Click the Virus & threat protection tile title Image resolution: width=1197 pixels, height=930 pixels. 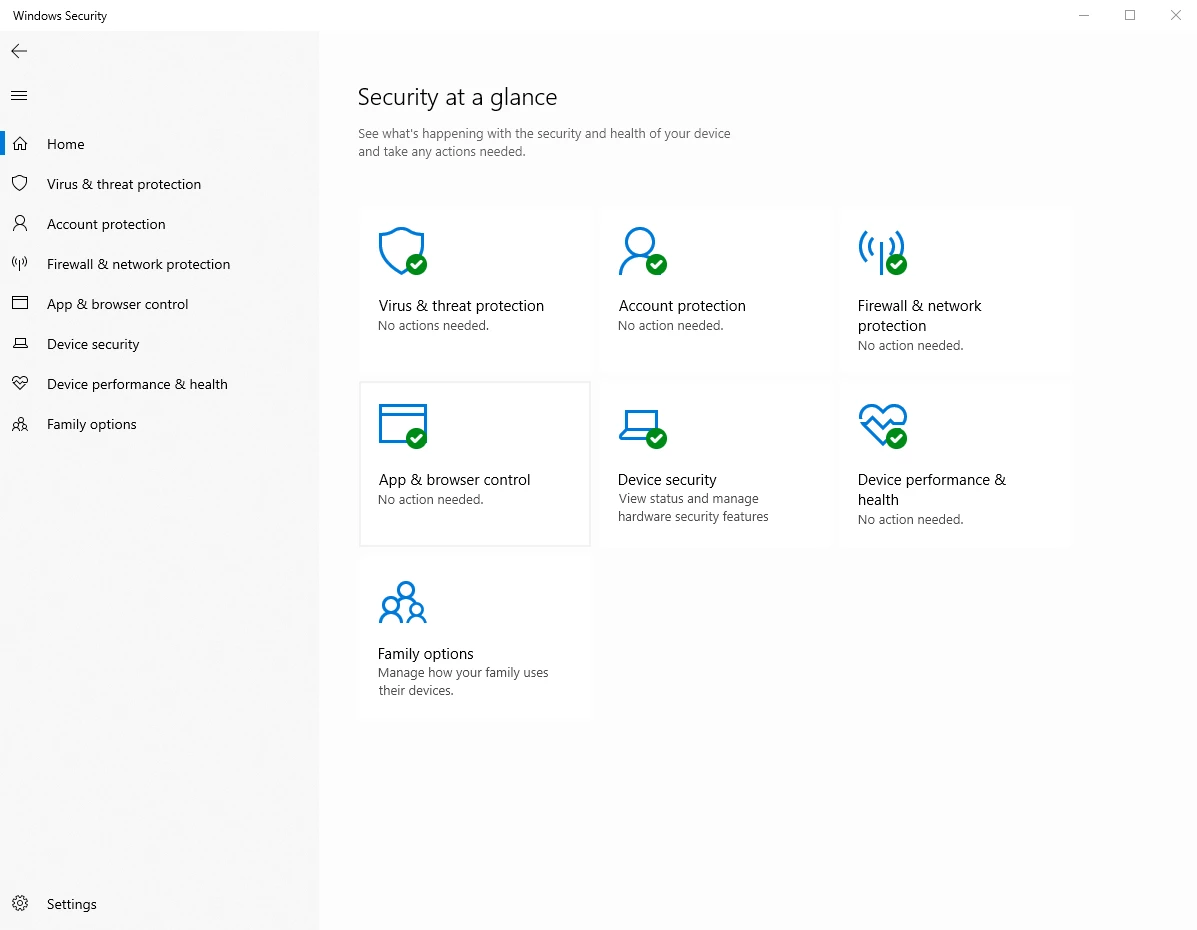tap(461, 305)
